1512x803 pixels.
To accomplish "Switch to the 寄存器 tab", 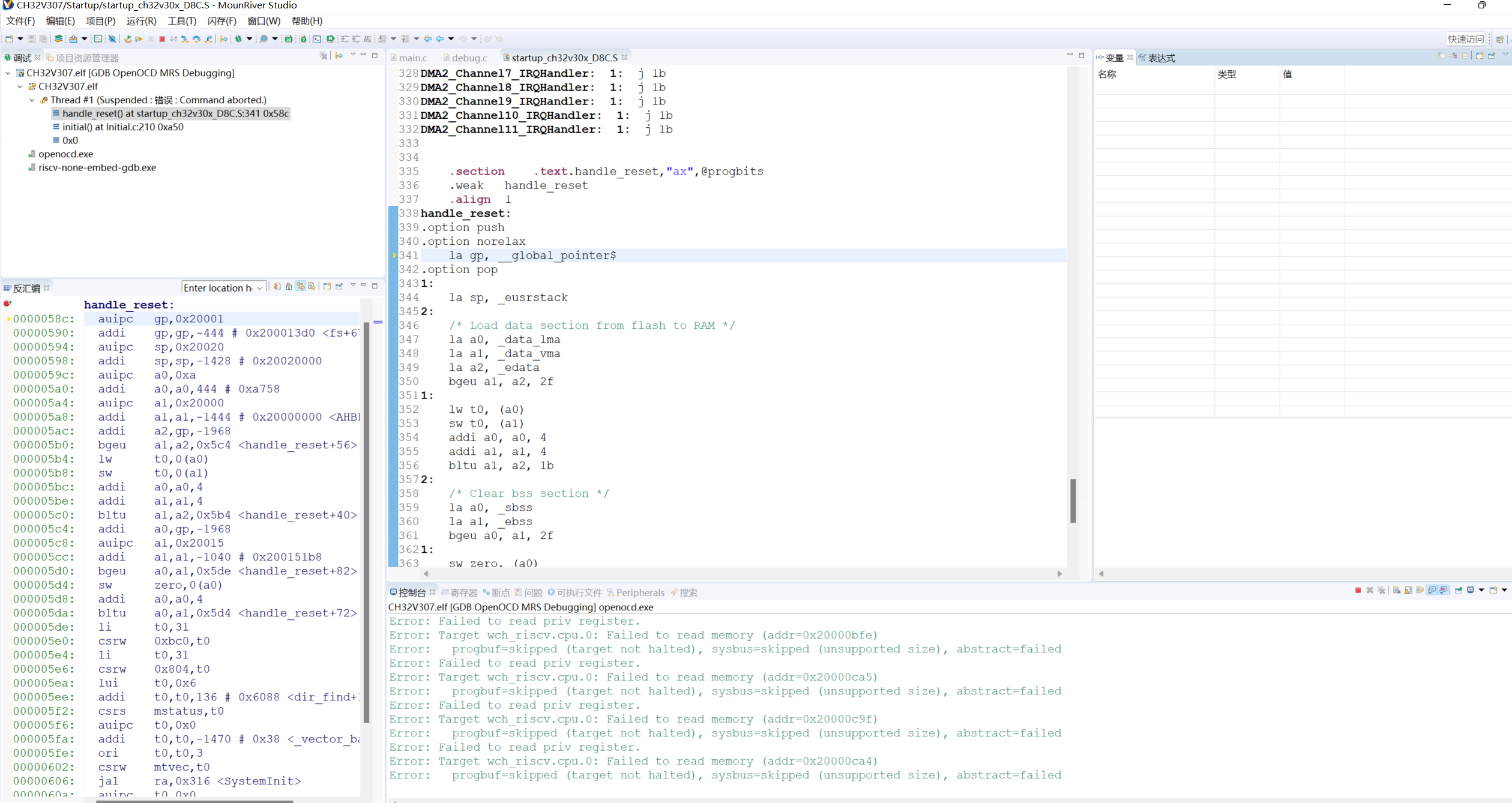I will click(459, 593).
